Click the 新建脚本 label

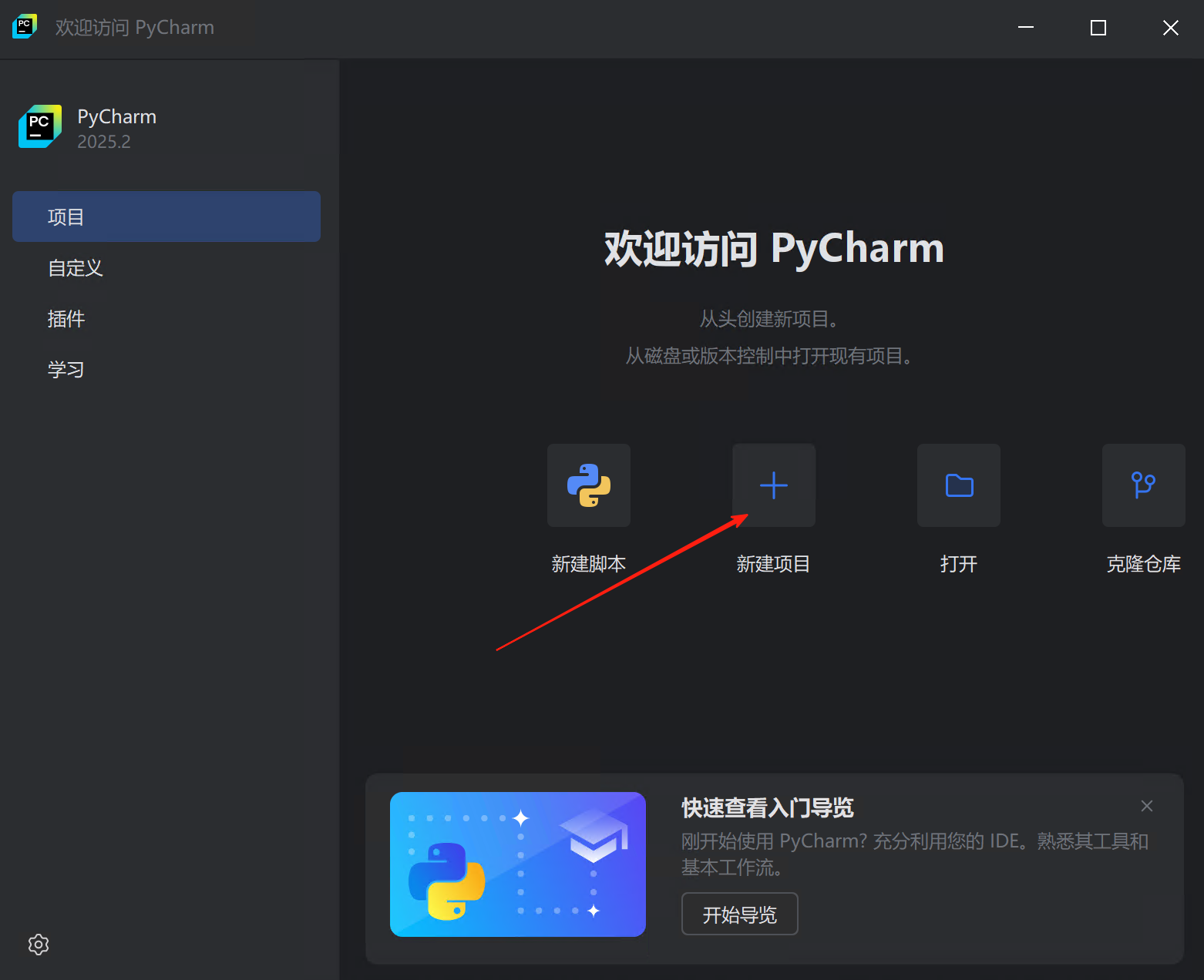(588, 563)
